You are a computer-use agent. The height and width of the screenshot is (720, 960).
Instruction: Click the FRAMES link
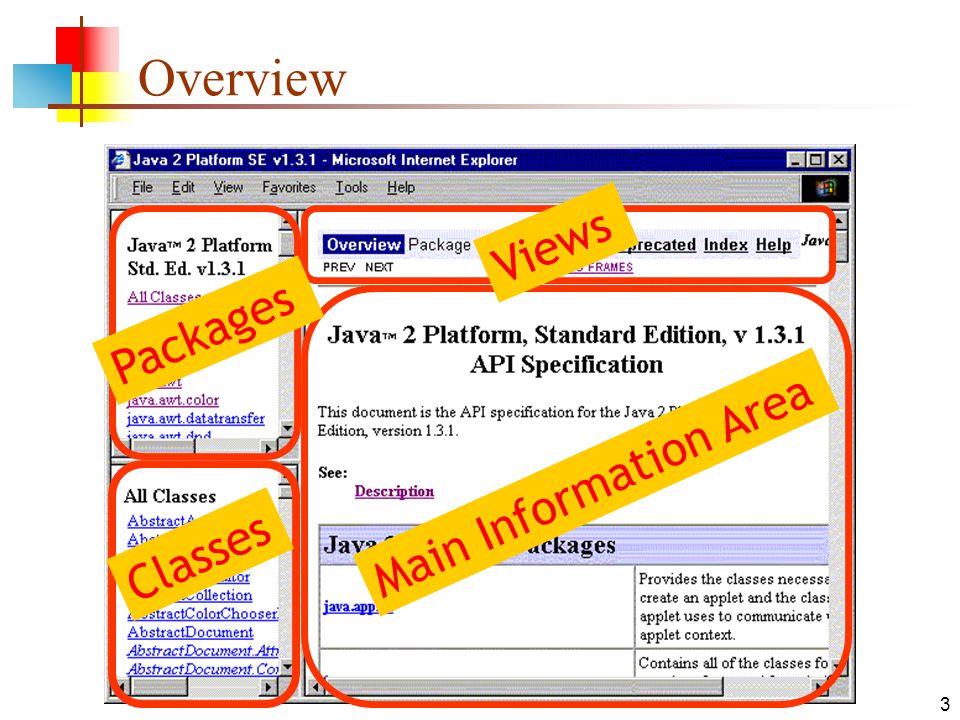click(x=610, y=267)
